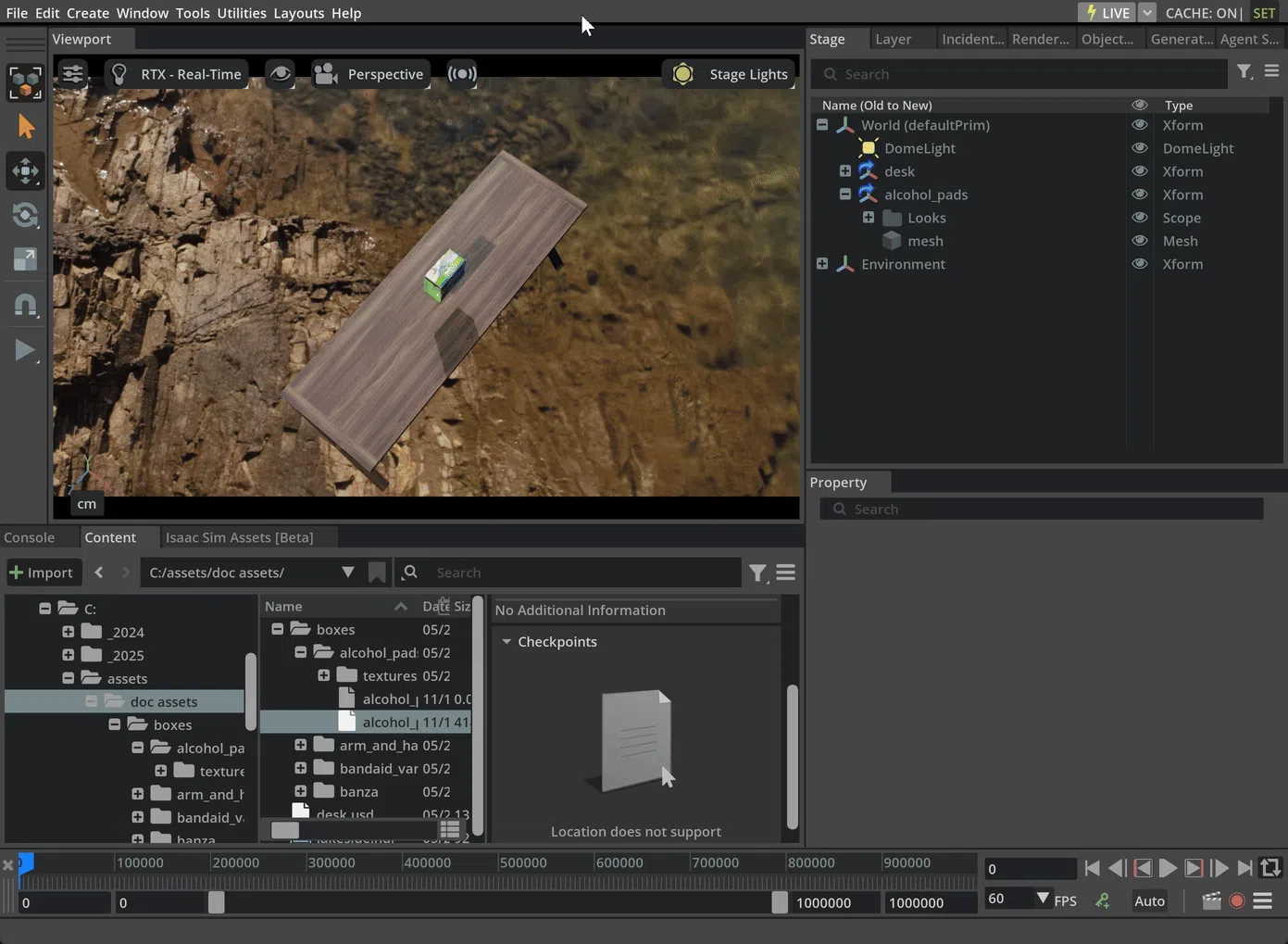Viewport: 1288px width, 944px height.
Task: Click the Set Key icon near Auto
Action: click(x=1103, y=900)
